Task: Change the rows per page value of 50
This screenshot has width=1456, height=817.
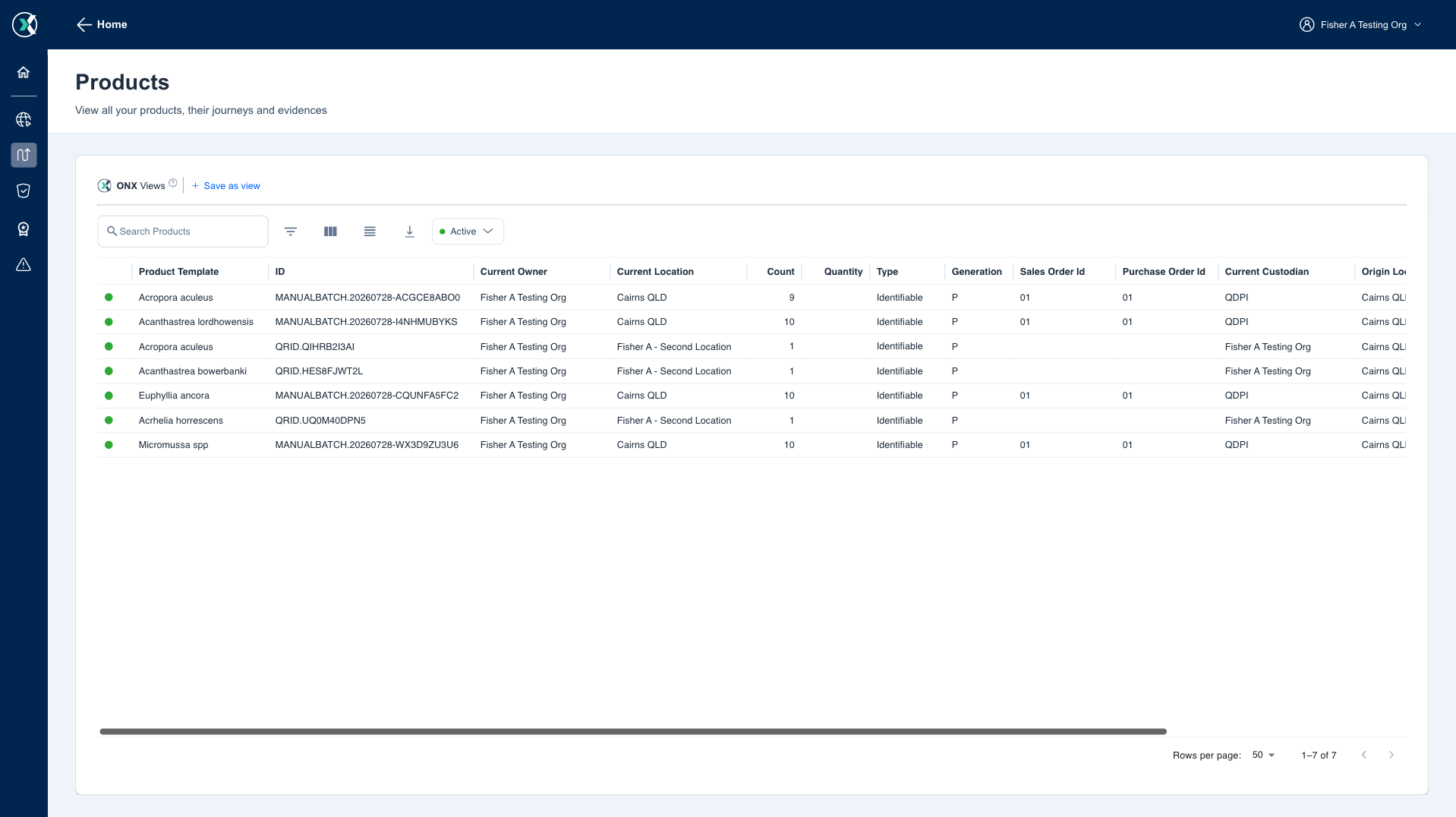Action: (1264, 755)
